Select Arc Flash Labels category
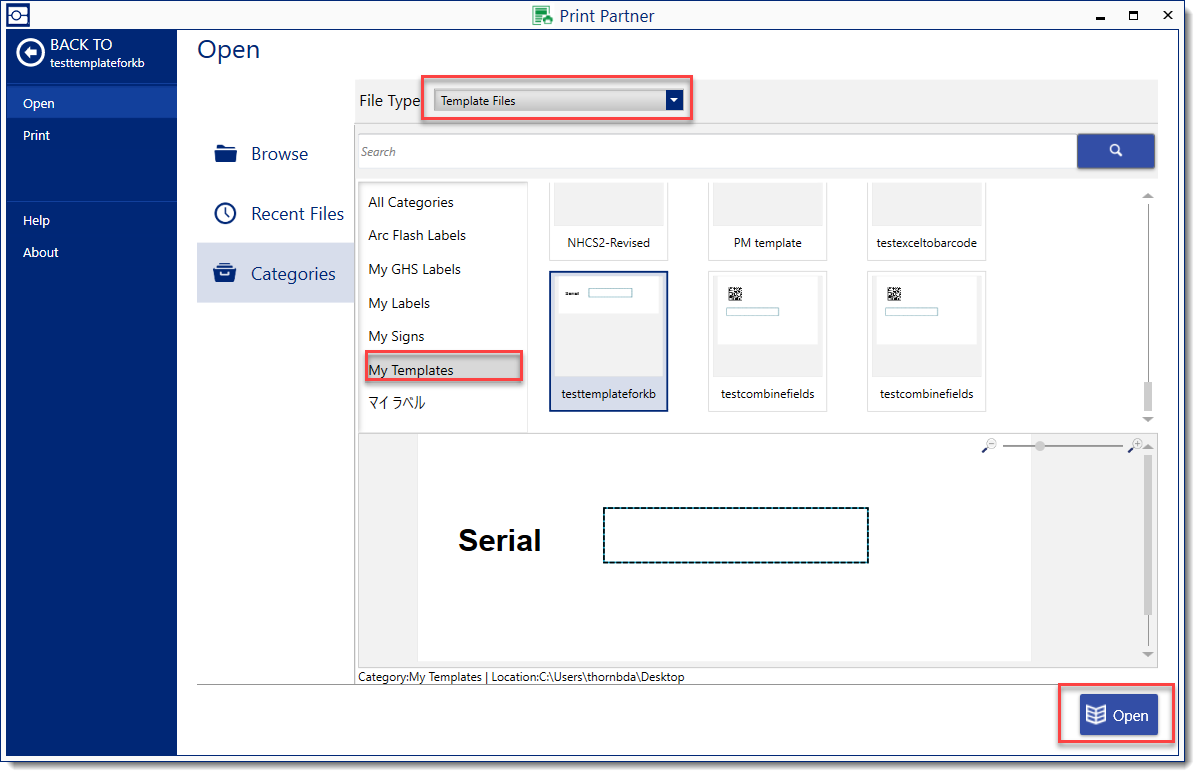Image resolution: width=1200 pixels, height=777 pixels. 417,235
